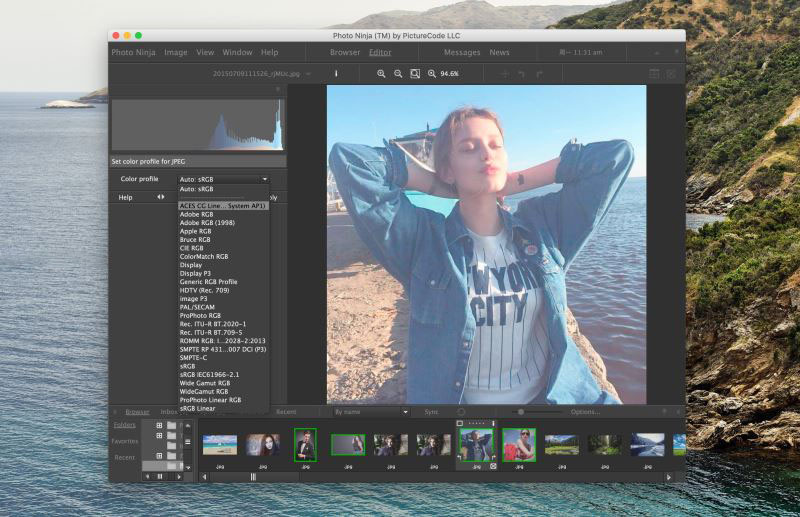This screenshot has width=800, height=517.
Task: Select ProPhoto RGB profile
Action: click(x=223, y=315)
